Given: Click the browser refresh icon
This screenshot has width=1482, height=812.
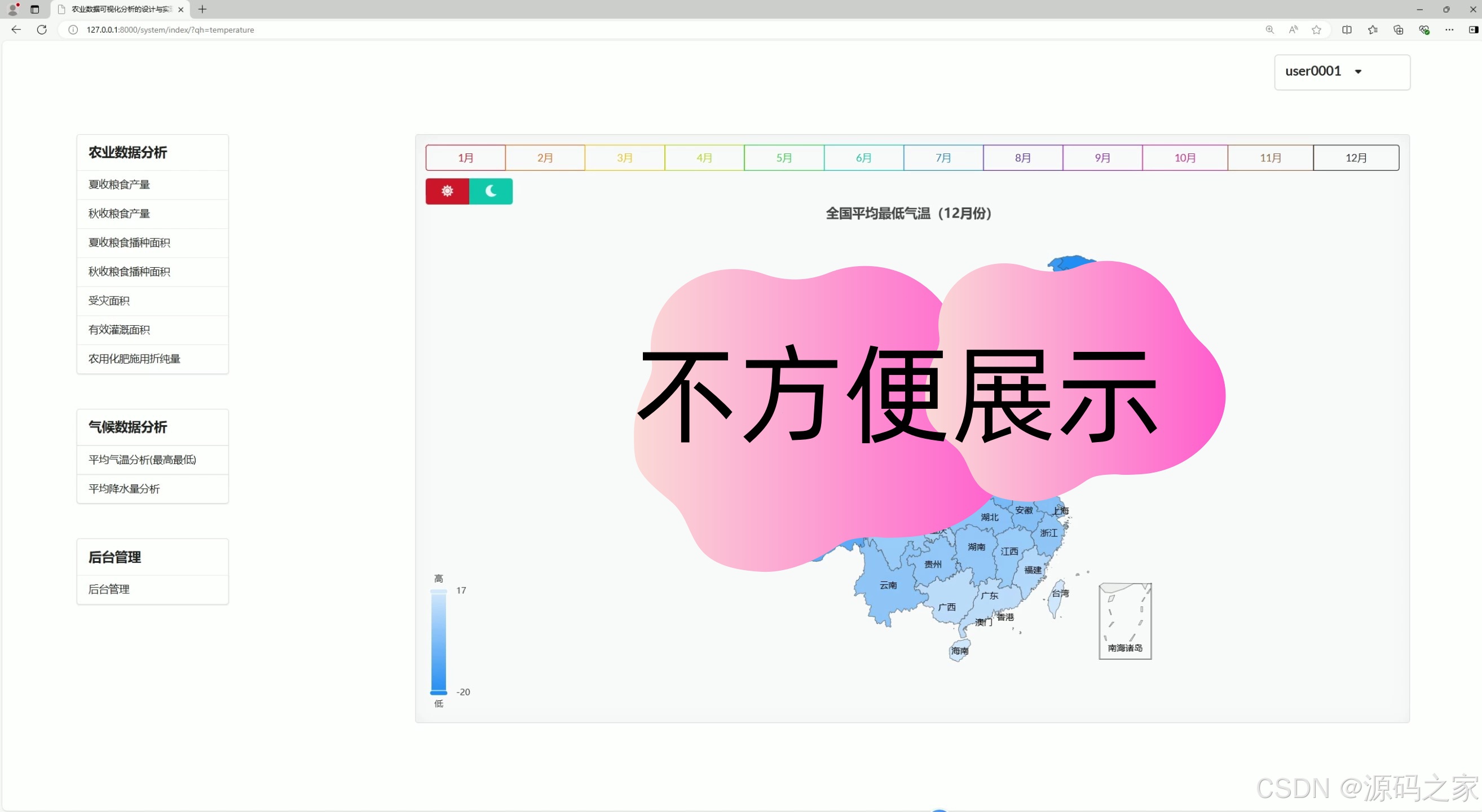Looking at the screenshot, I should tap(42, 30).
